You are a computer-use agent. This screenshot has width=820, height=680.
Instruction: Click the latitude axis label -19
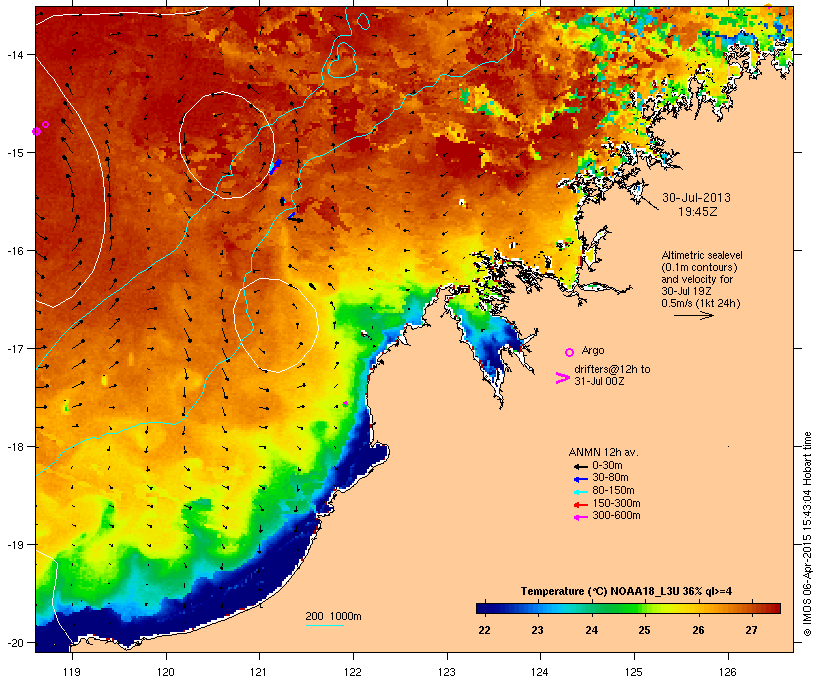[x=15, y=545]
